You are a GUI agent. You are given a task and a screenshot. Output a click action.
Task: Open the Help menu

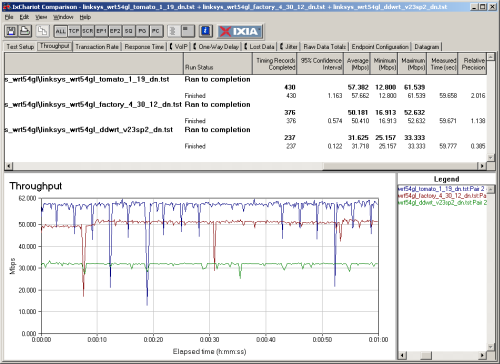(85, 17)
